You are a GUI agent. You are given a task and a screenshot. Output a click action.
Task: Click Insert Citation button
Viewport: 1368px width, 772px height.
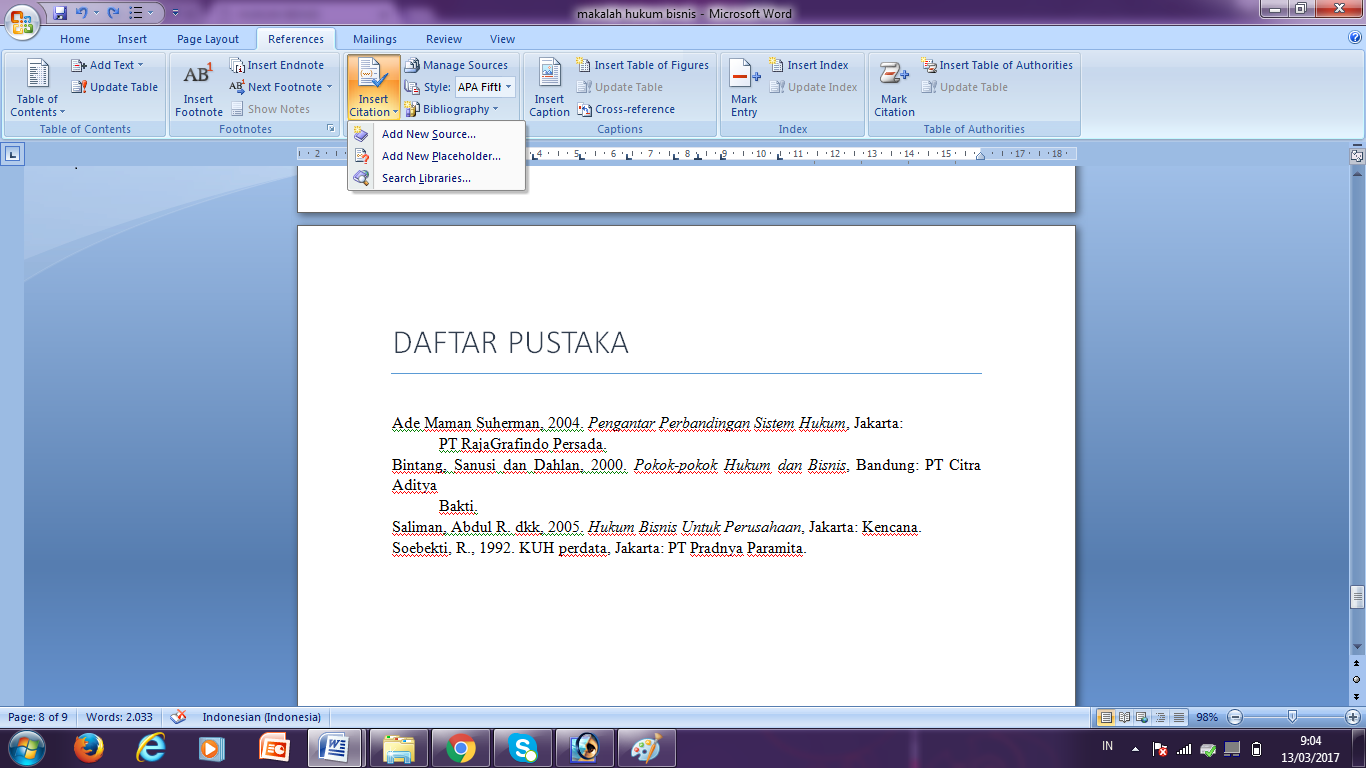click(374, 88)
